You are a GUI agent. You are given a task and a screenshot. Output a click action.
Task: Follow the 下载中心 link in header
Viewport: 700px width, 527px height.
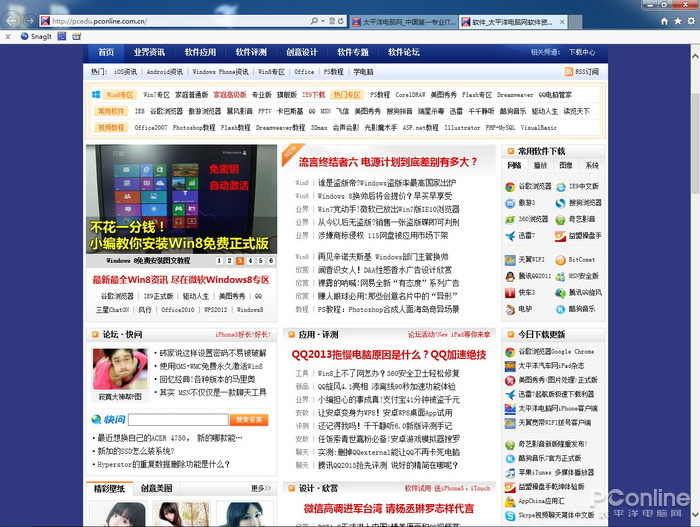coord(582,52)
